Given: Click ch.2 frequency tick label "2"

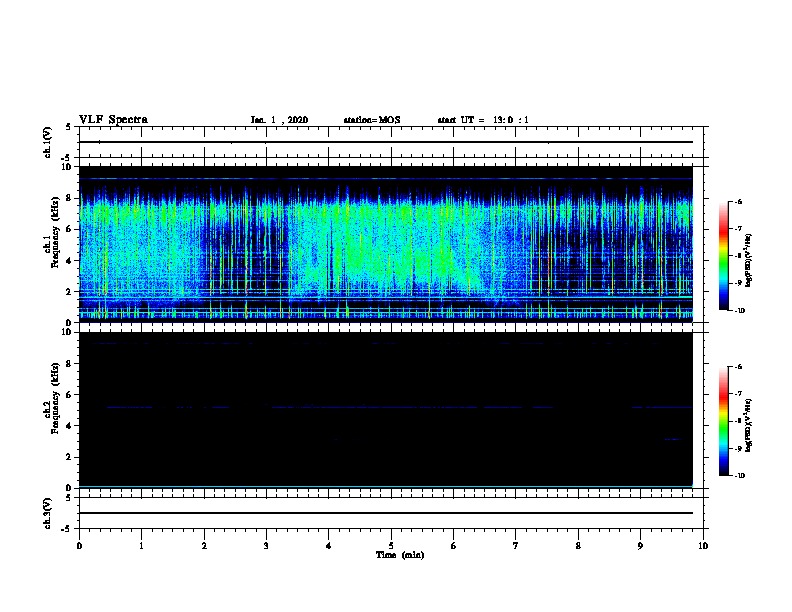Looking at the screenshot, I should pos(70,457).
